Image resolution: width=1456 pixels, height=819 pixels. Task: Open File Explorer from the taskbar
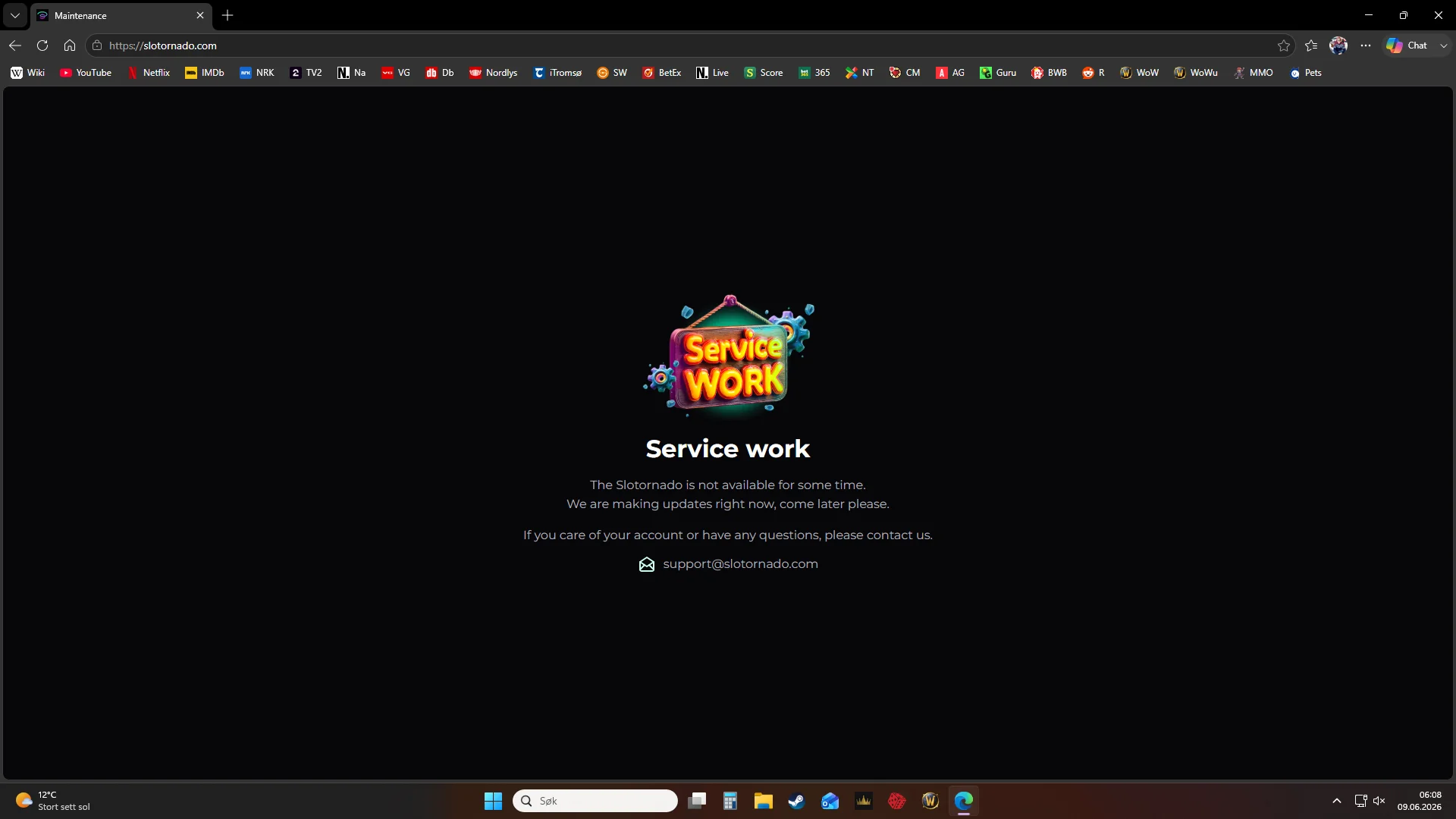pyautogui.click(x=764, y=801)
